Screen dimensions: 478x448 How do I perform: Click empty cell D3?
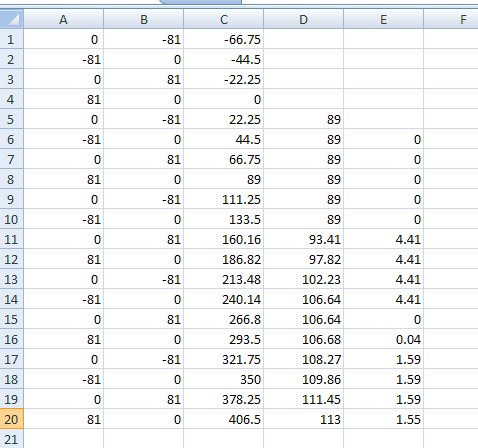[303, 79]
